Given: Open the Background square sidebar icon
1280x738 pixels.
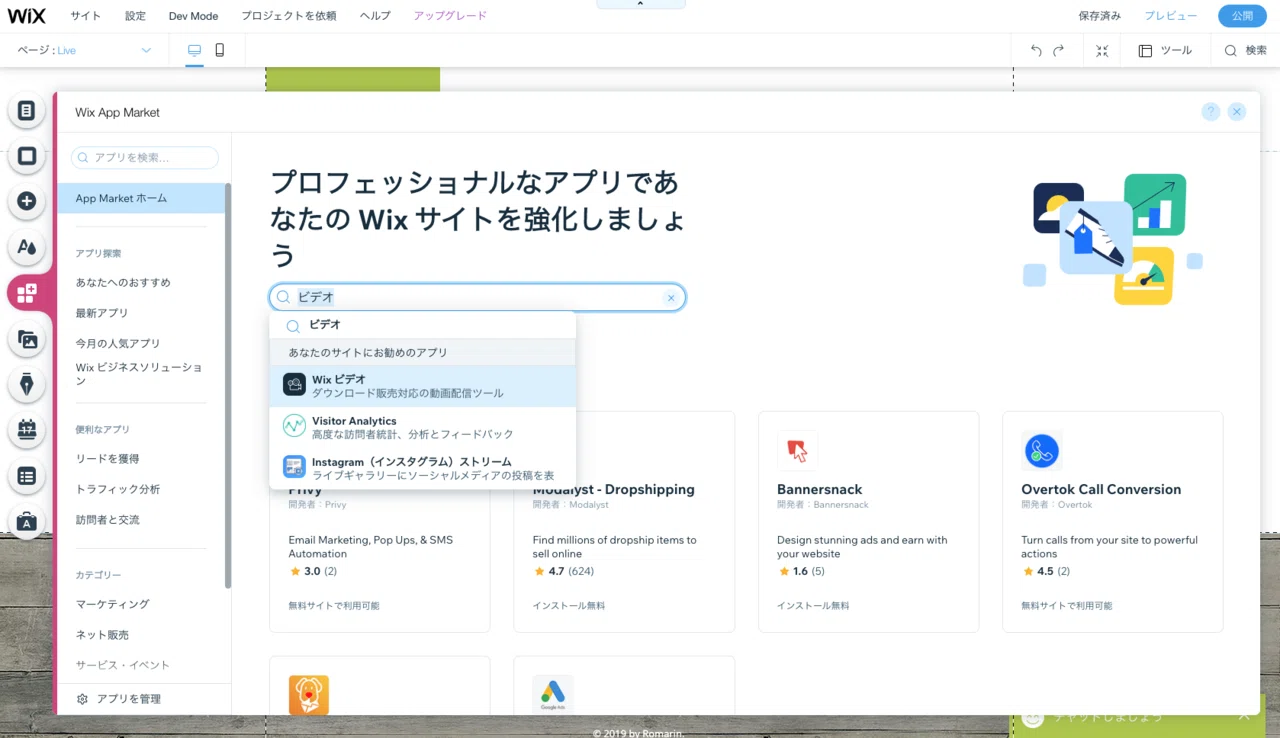Looking at the screenshot, I should click(27, 156).
